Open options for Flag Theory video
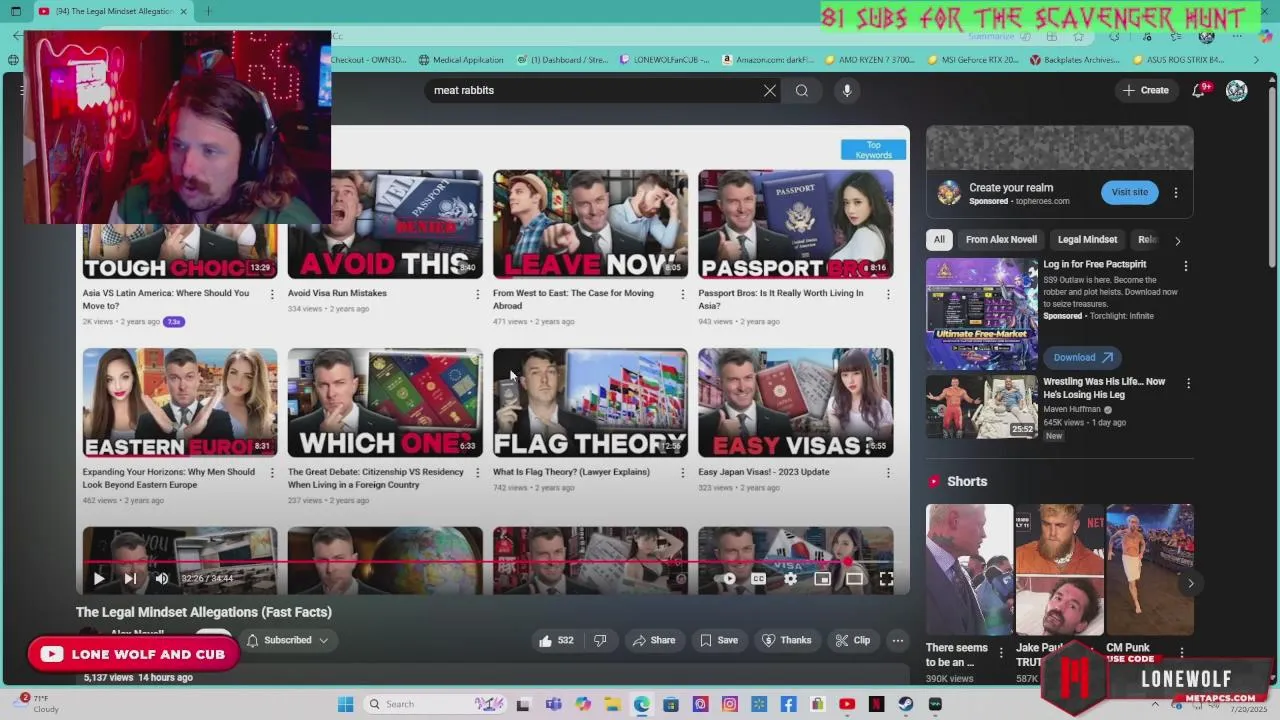This screenshot has width=1280, height=720. (683, 473)
